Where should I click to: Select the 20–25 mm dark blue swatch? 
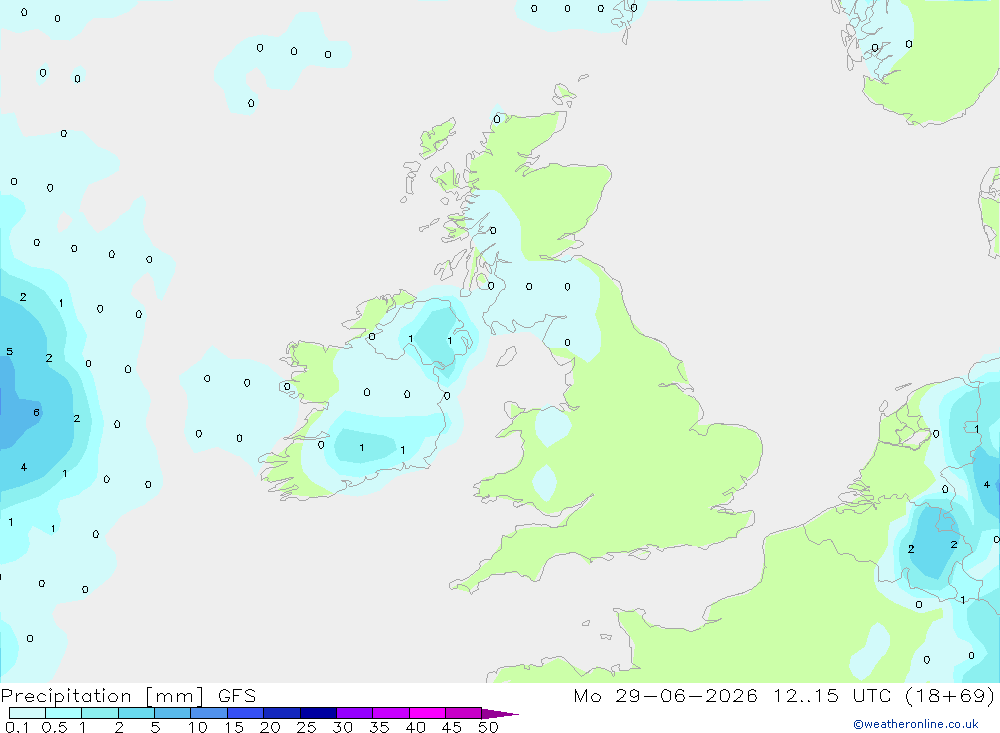click(281, 713)
